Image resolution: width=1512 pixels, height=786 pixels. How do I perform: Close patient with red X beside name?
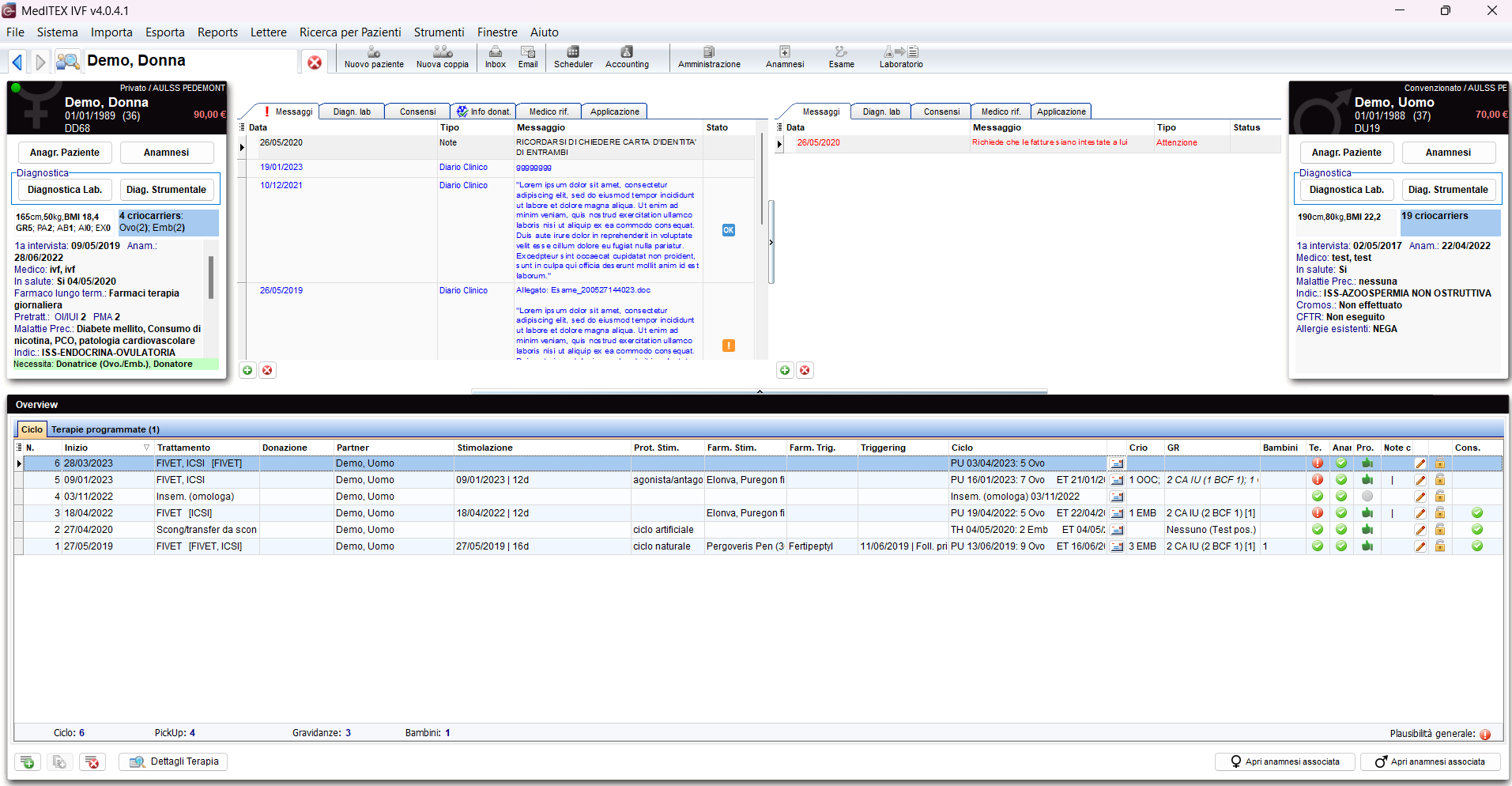tap(315, 62)
